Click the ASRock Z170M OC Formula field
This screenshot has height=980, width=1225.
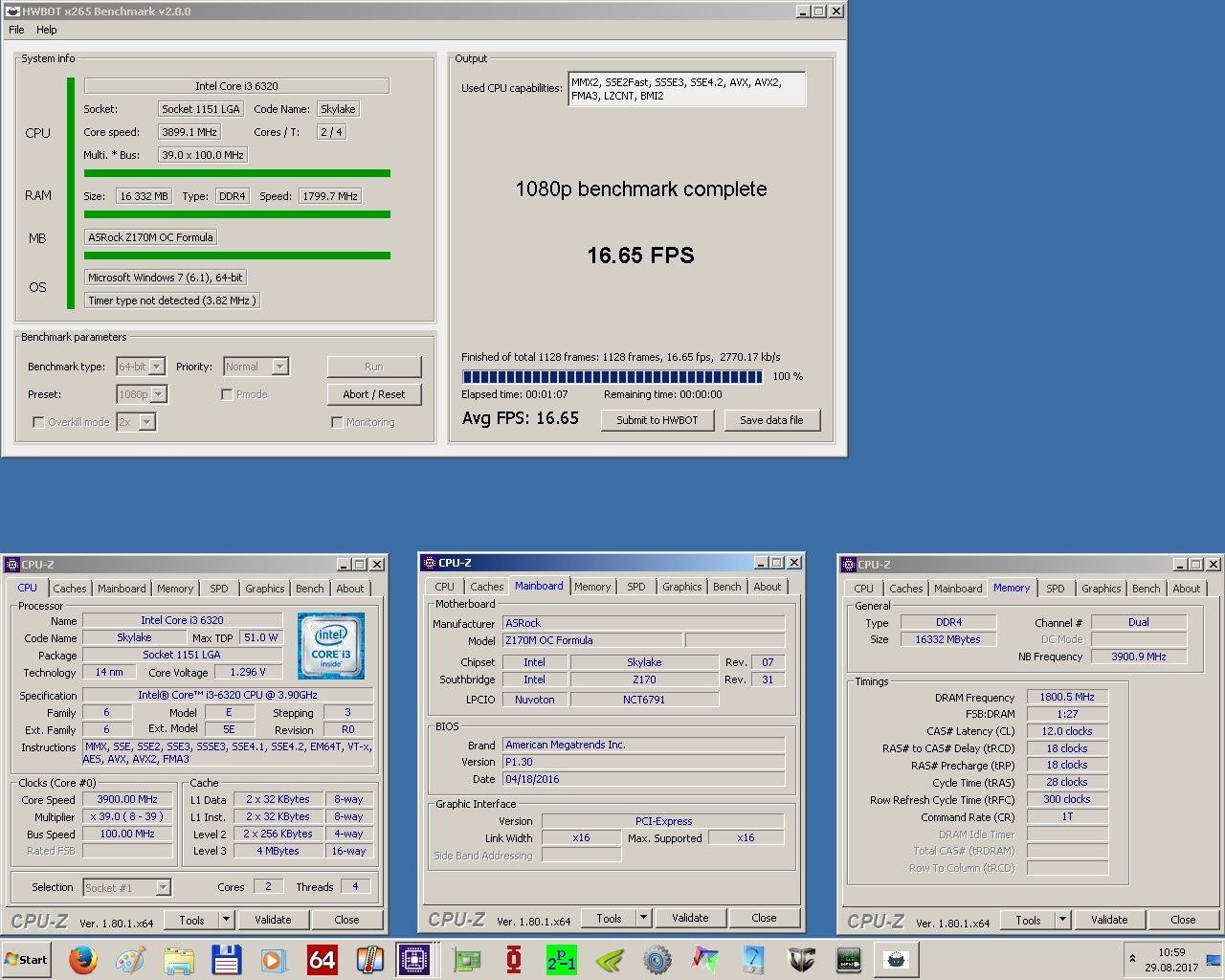151,237
